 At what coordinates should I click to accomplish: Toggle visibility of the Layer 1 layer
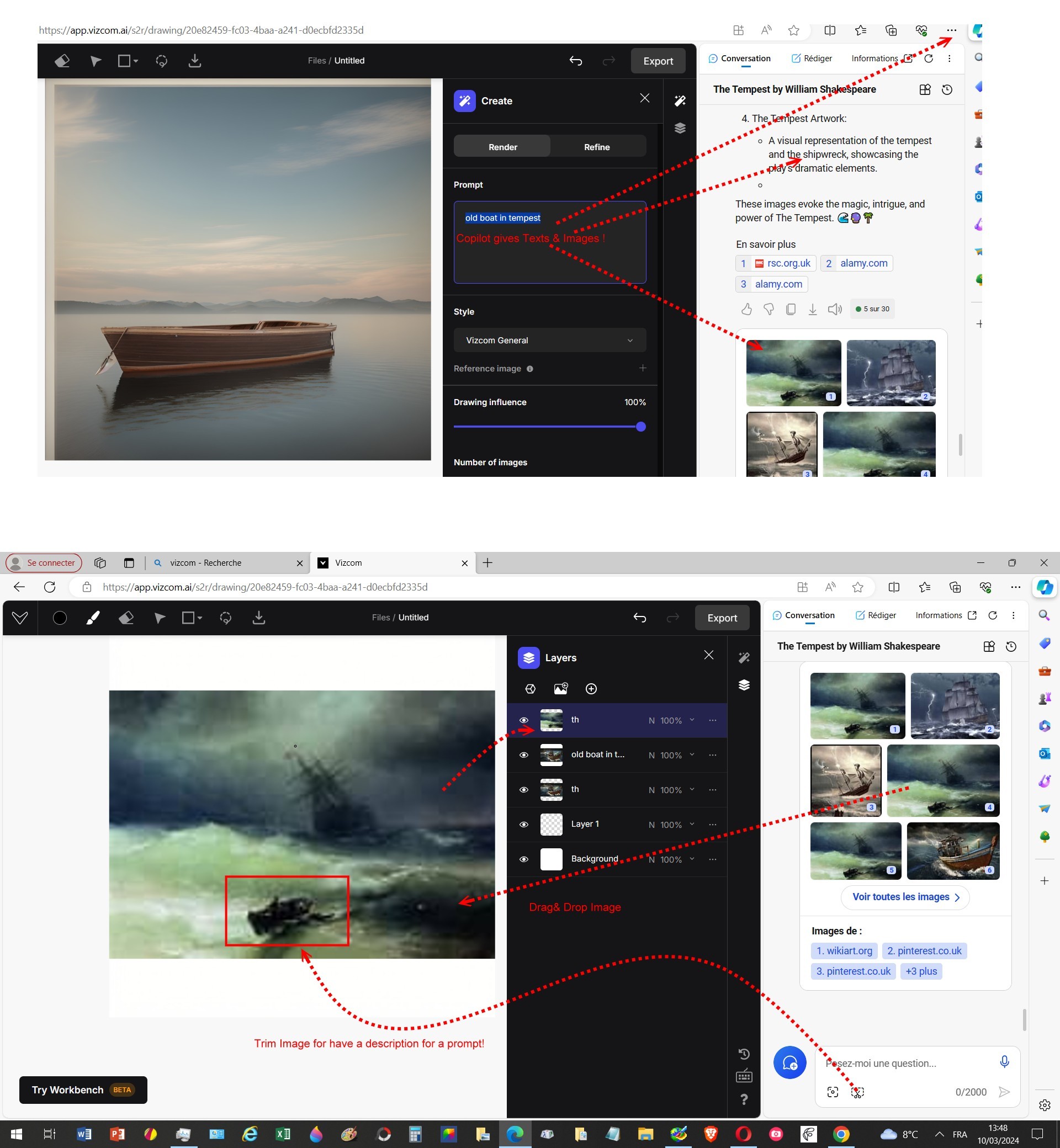[524, 824]
